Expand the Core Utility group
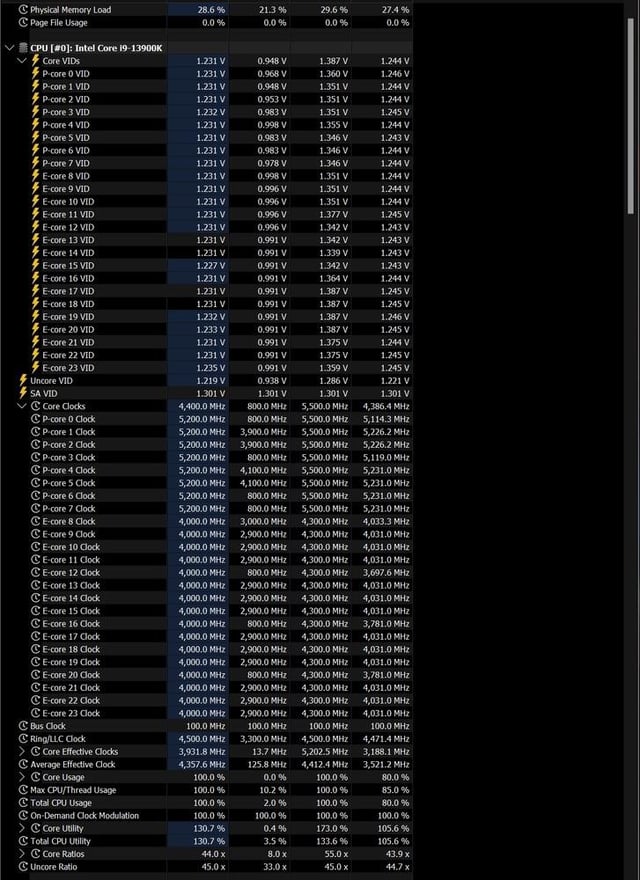Viewport: 640px width, 880px height. pyautogui.click(x=22, y=828)
